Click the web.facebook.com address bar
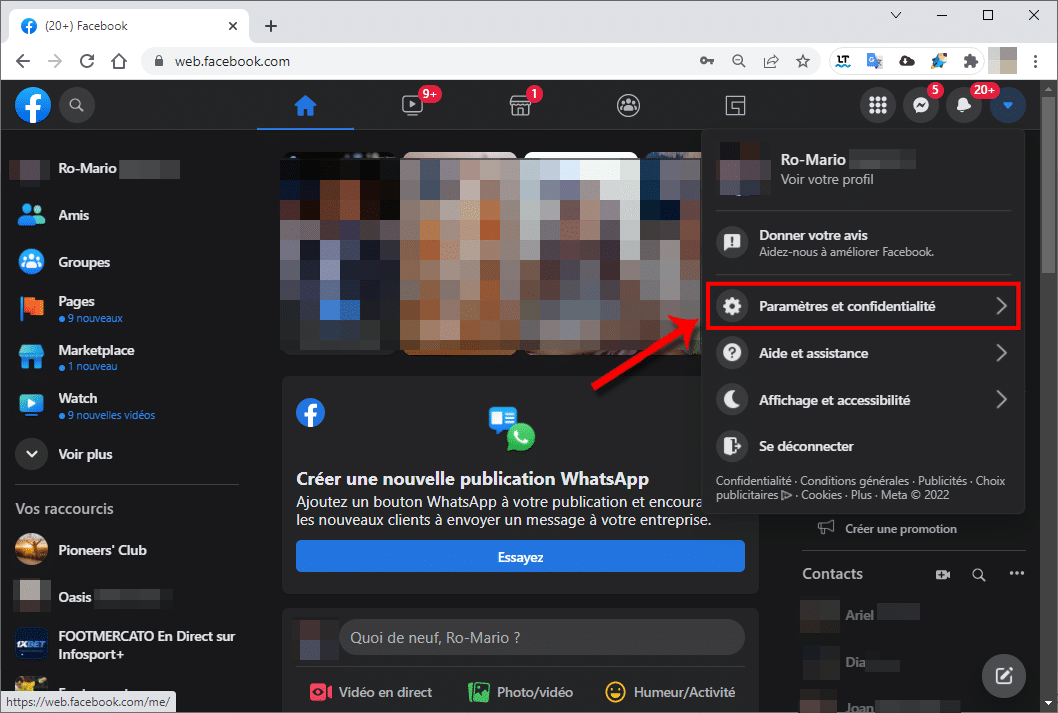This screenshot has height=713, width=1058. click(x=418, y=61)
